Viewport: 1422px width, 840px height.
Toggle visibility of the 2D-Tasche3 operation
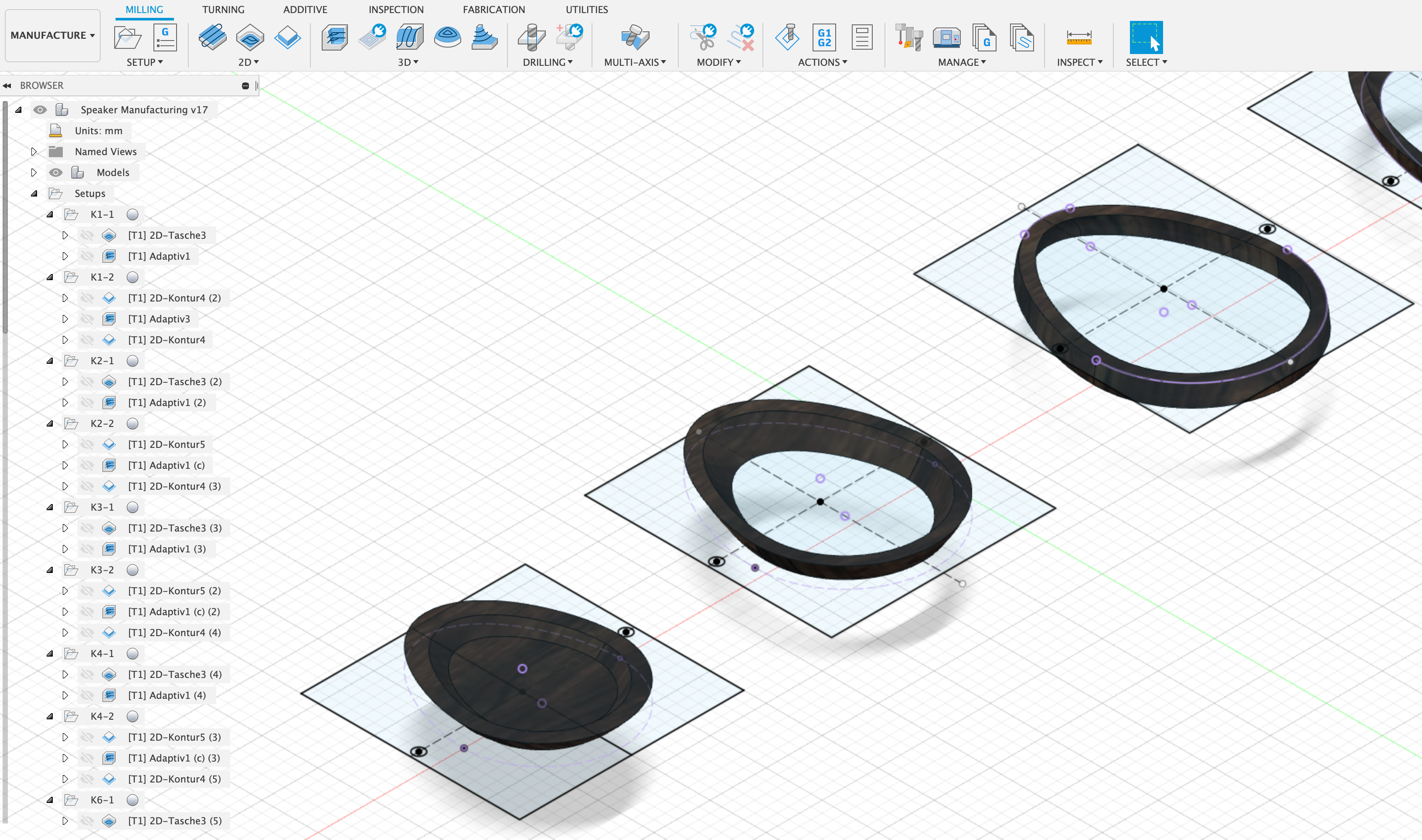click(x=87, y=235)
